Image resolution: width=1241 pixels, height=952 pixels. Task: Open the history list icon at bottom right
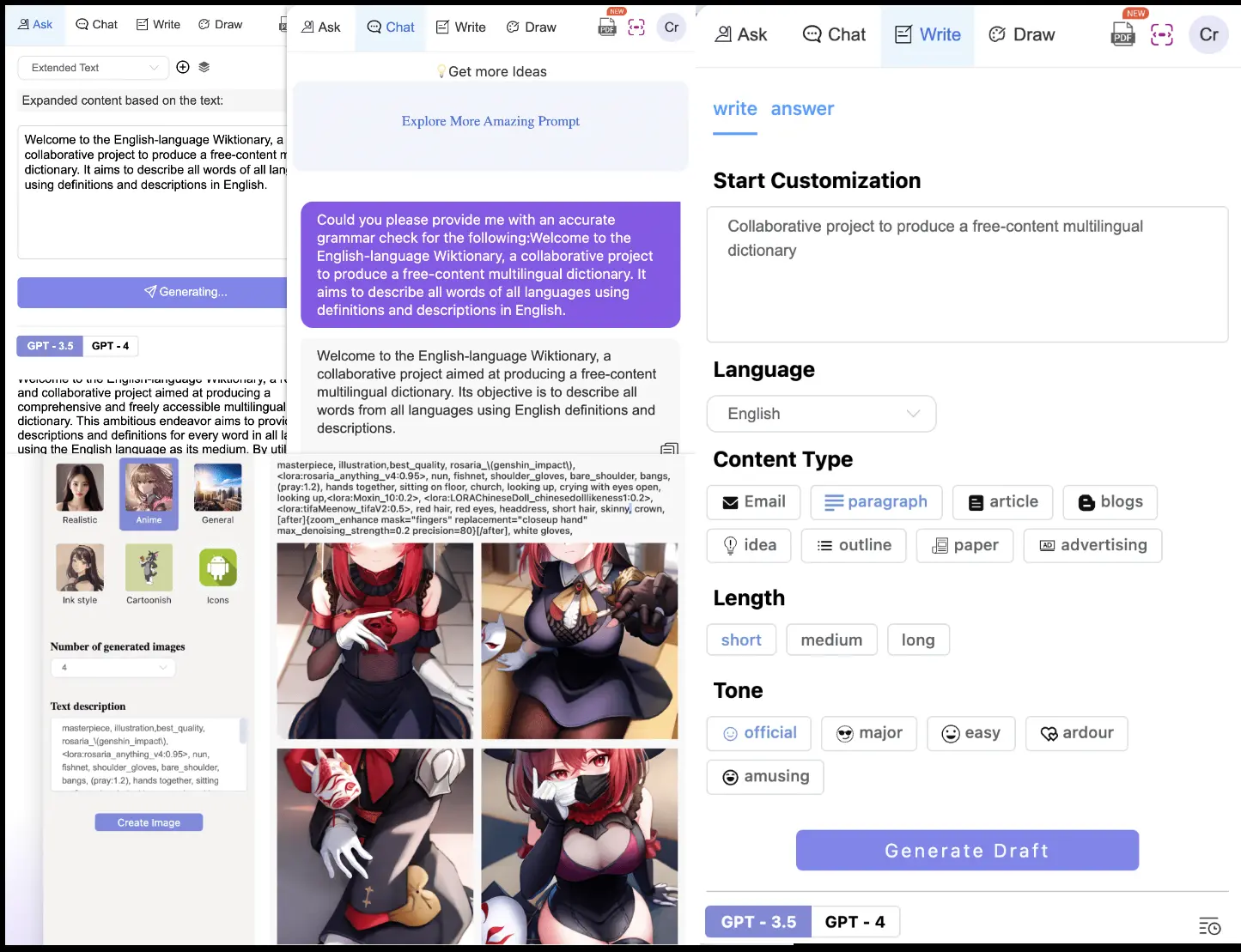(x=1209, y=926)
